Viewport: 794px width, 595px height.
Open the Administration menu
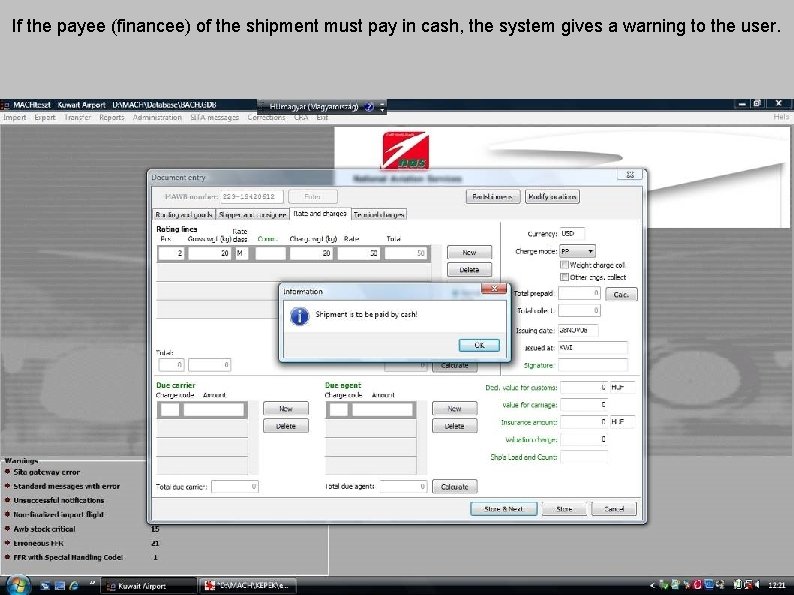click(x=157, y=117)
